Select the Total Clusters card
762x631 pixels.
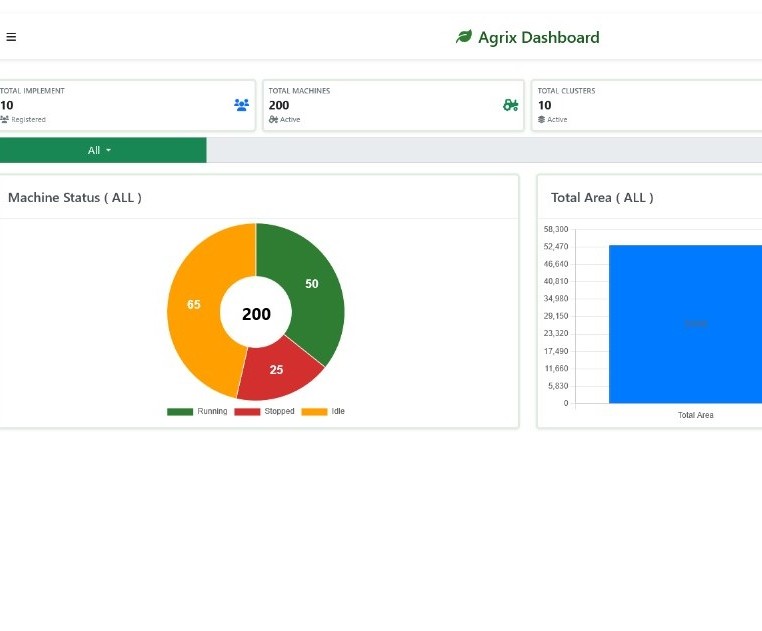coord(647,105)
